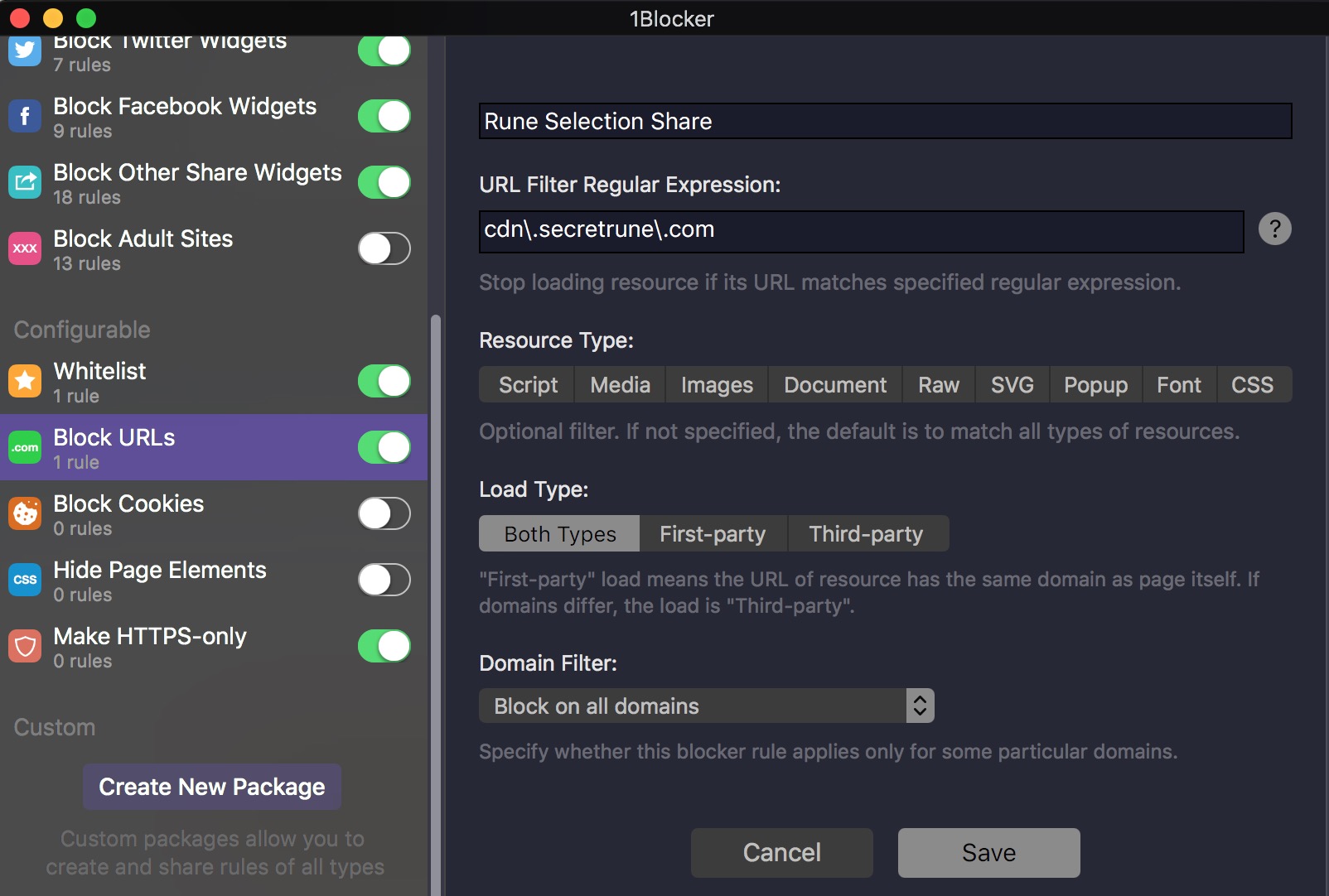Image resolution: width=1329 pixels, height=896 pixels.
Task: Click the Twitter bird icon
Action: 25,51
